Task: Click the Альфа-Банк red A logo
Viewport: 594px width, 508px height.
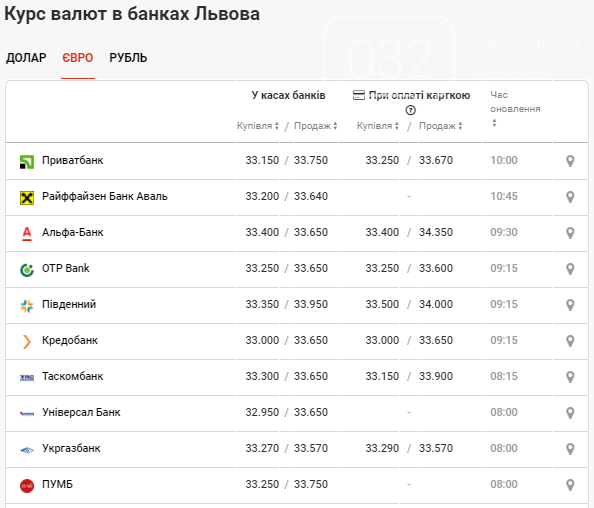Action: pos(27,233)
